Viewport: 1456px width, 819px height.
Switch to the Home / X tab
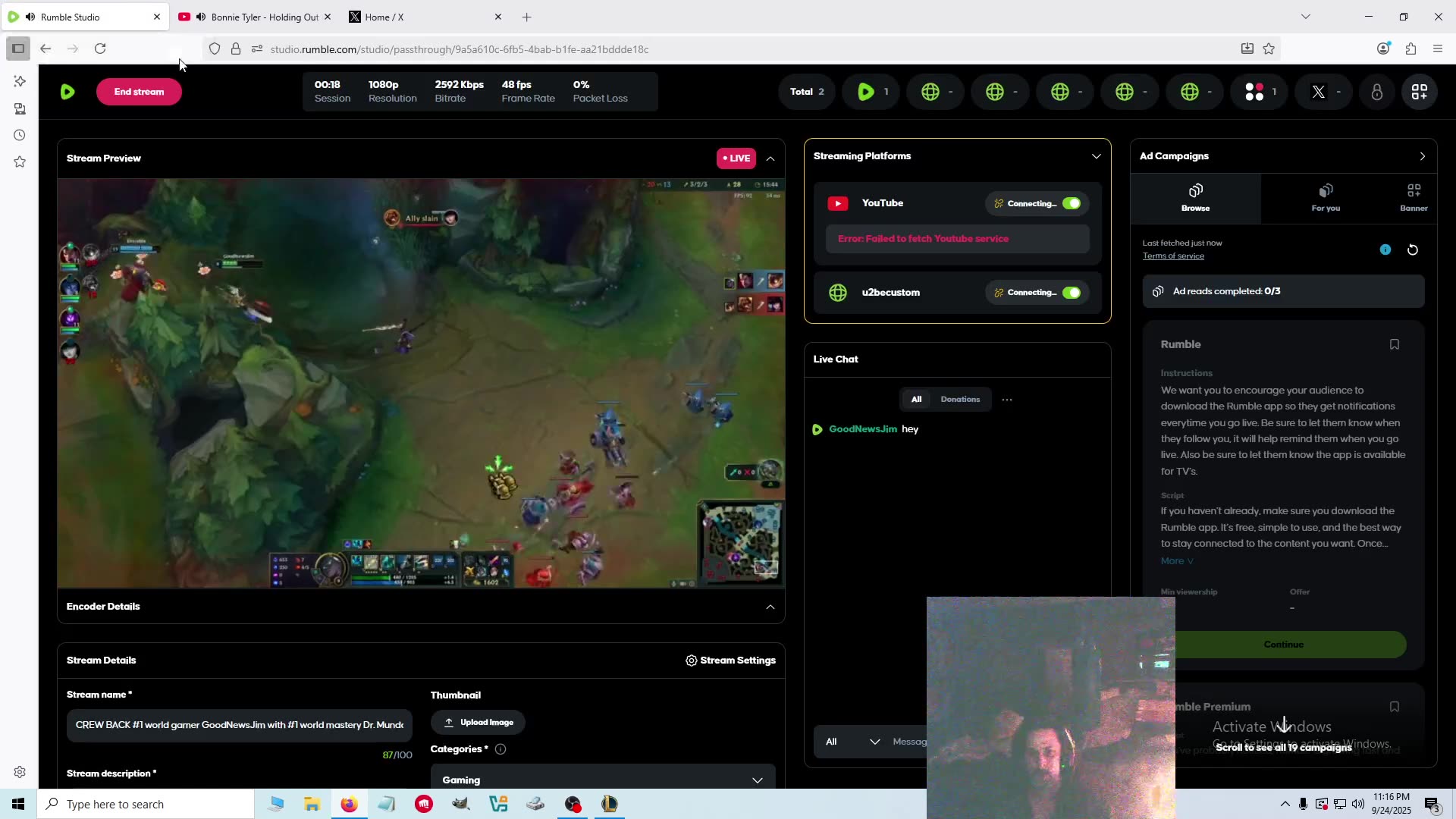coord(425,17)
